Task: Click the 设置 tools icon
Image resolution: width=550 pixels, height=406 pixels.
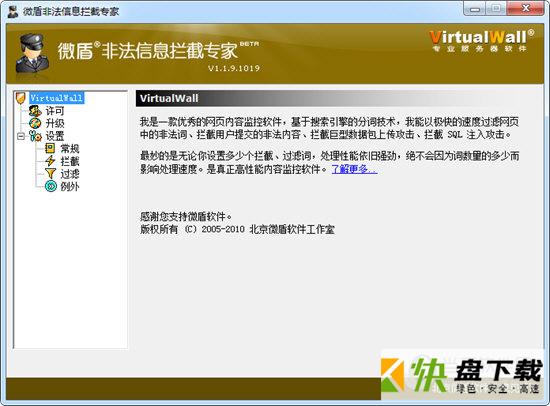Action: pyautogui.click(x=35, y=136)
